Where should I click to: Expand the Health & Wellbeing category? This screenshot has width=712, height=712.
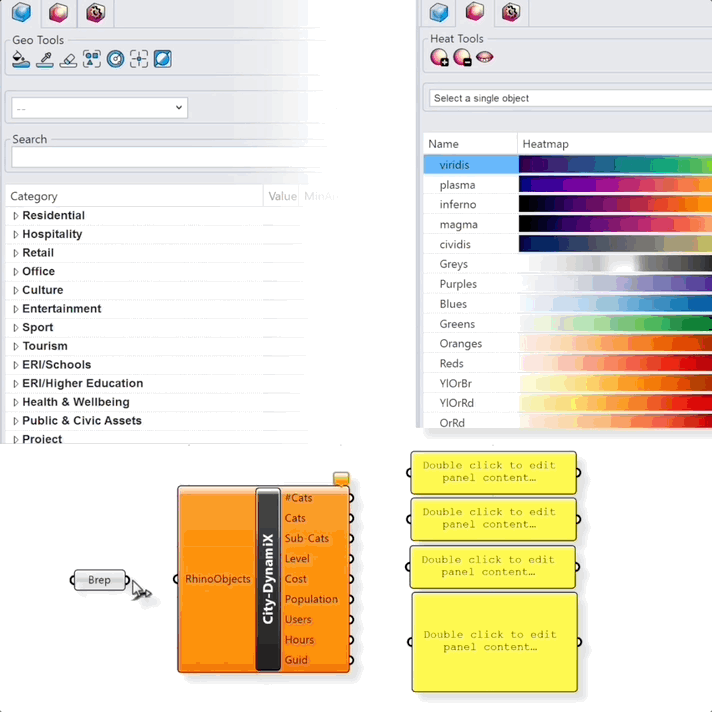pos(16,402)
